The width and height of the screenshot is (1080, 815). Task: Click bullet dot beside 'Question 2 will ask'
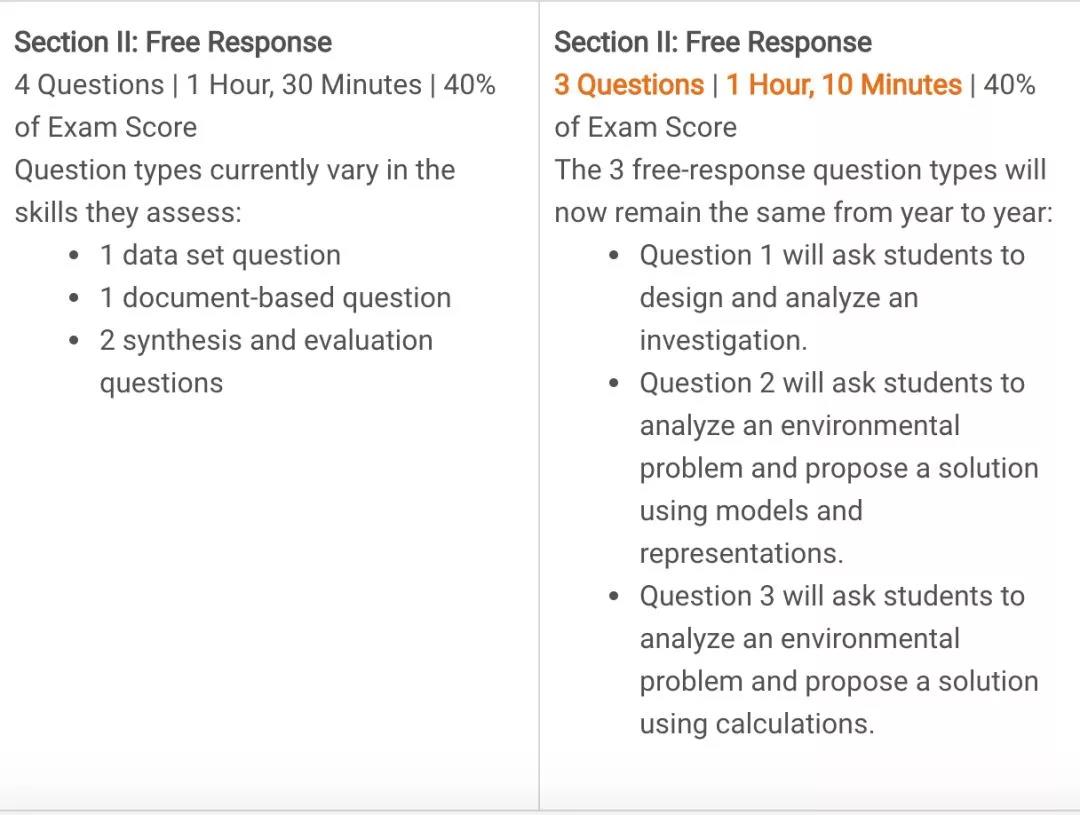[614, 384]
